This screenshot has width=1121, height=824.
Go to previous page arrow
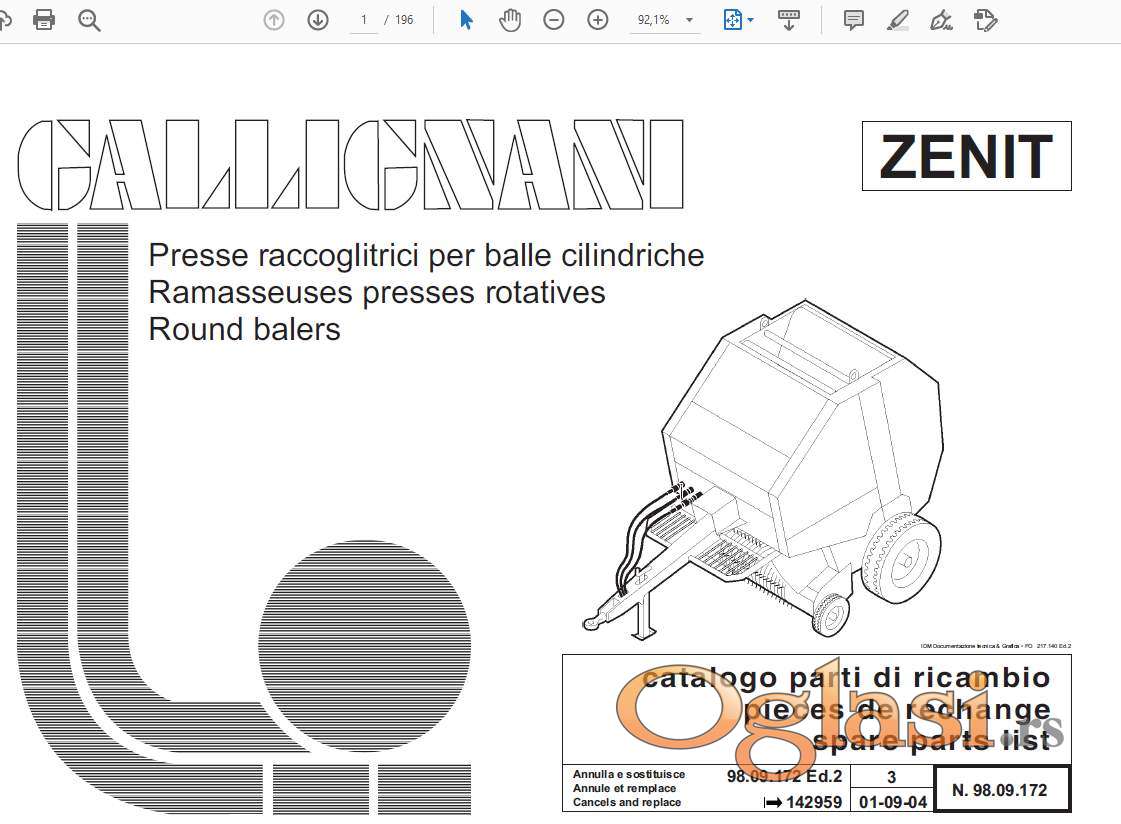(x=274, y=20)
